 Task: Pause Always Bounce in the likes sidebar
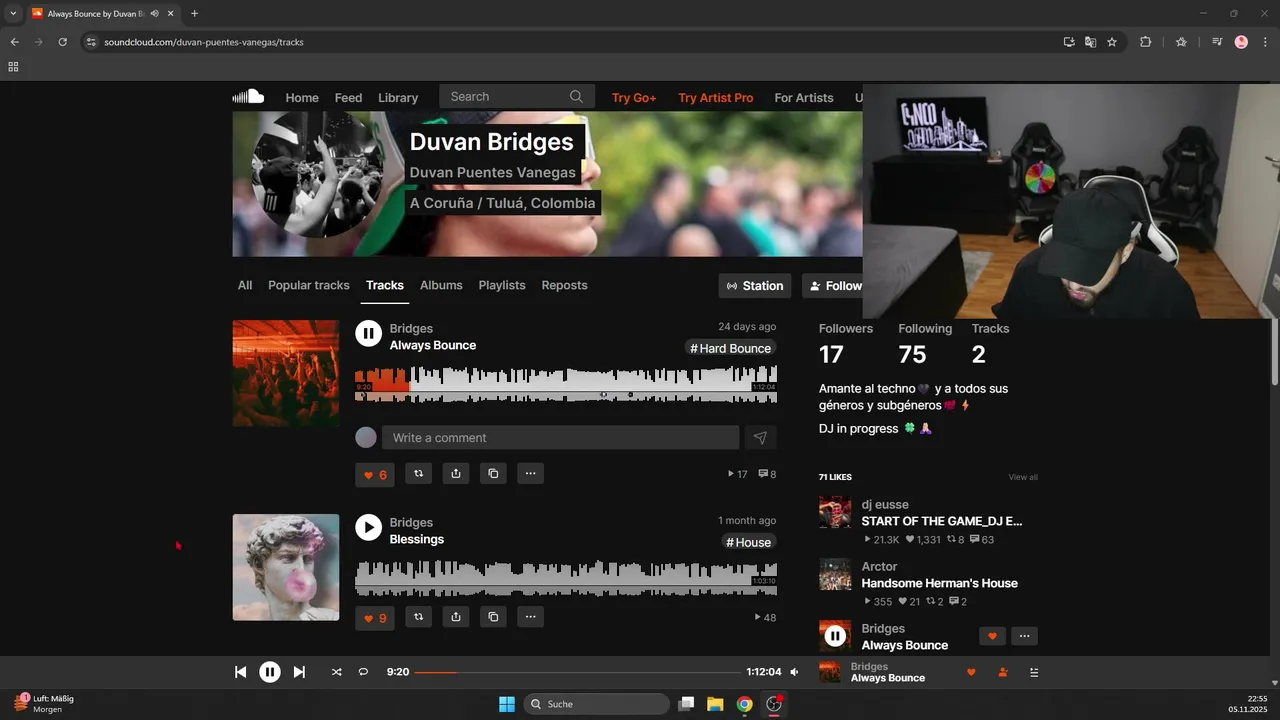tap(835, 636)
